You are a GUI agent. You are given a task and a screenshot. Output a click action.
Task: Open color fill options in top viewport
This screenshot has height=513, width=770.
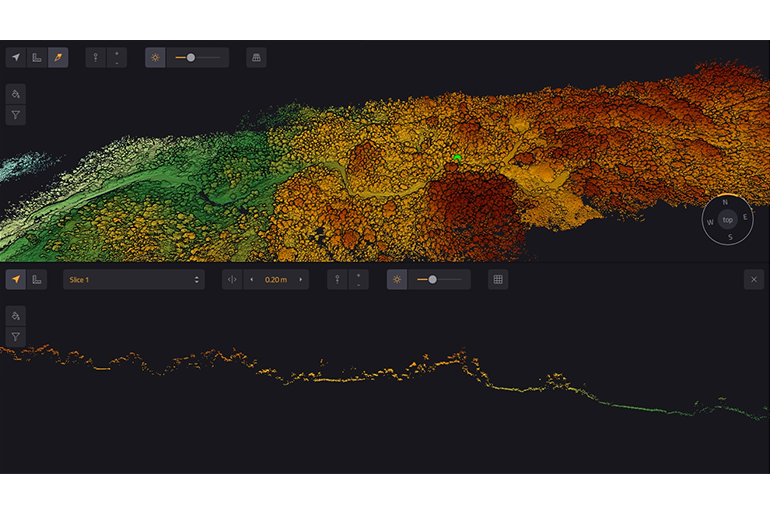(x=16, y=94)
